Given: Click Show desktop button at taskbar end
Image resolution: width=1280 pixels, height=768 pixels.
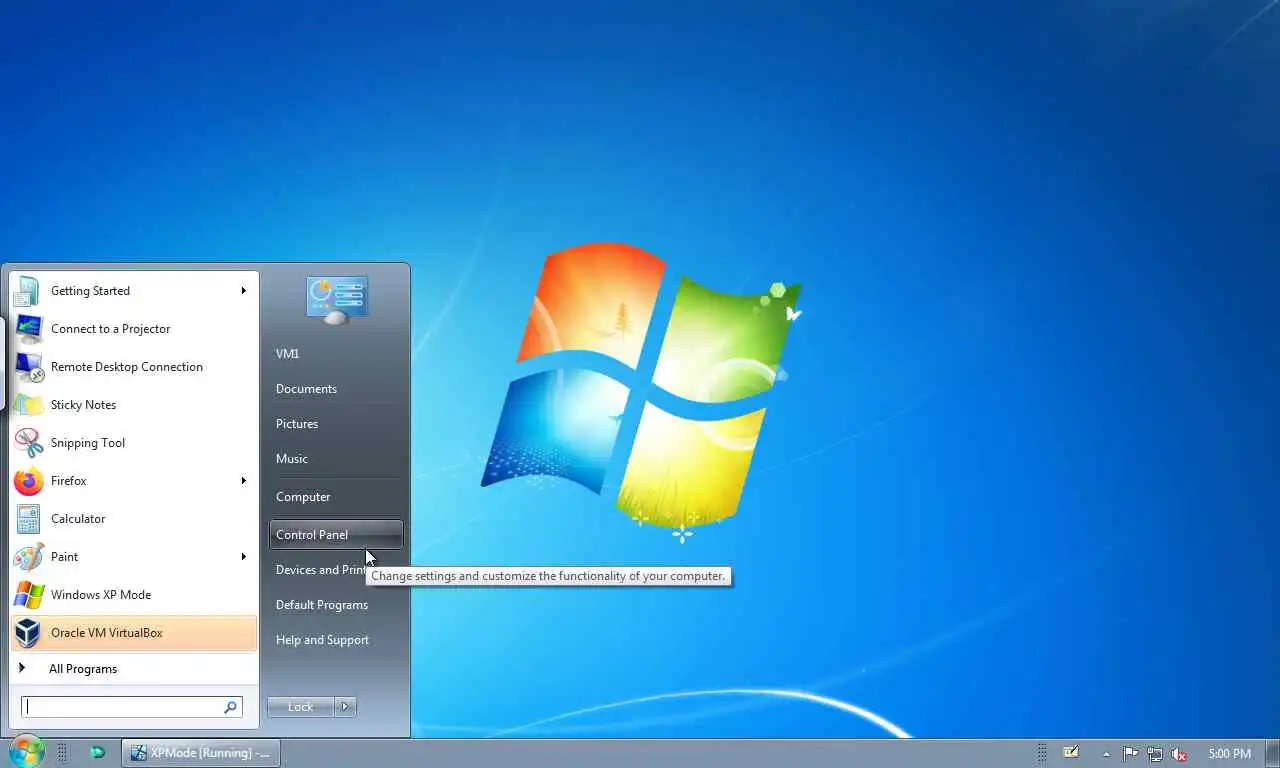Looking at the screenshot, I should [x=1273, y=753].
